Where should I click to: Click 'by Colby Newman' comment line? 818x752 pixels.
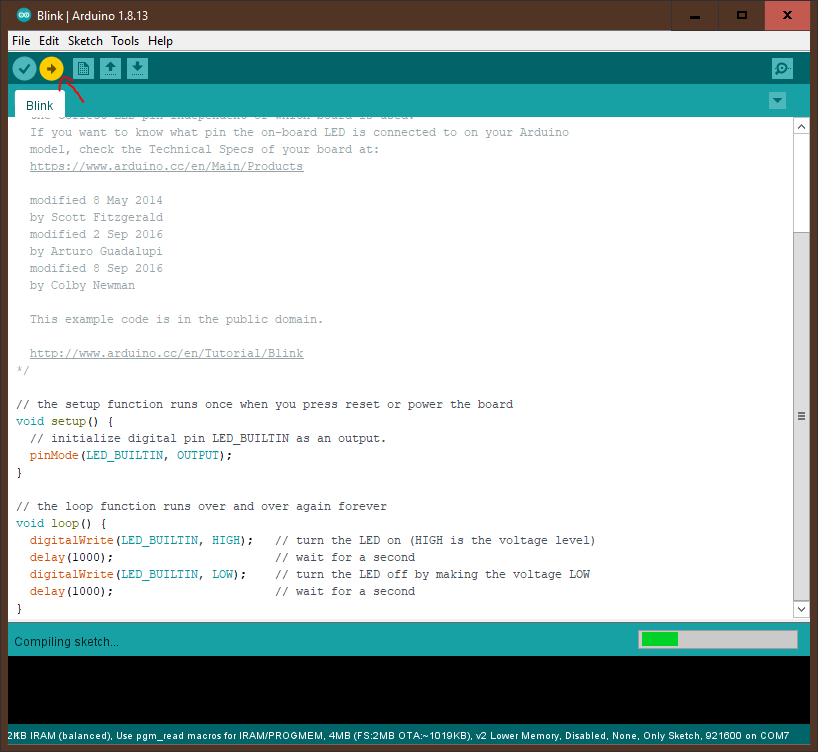(x=82, y=285)
